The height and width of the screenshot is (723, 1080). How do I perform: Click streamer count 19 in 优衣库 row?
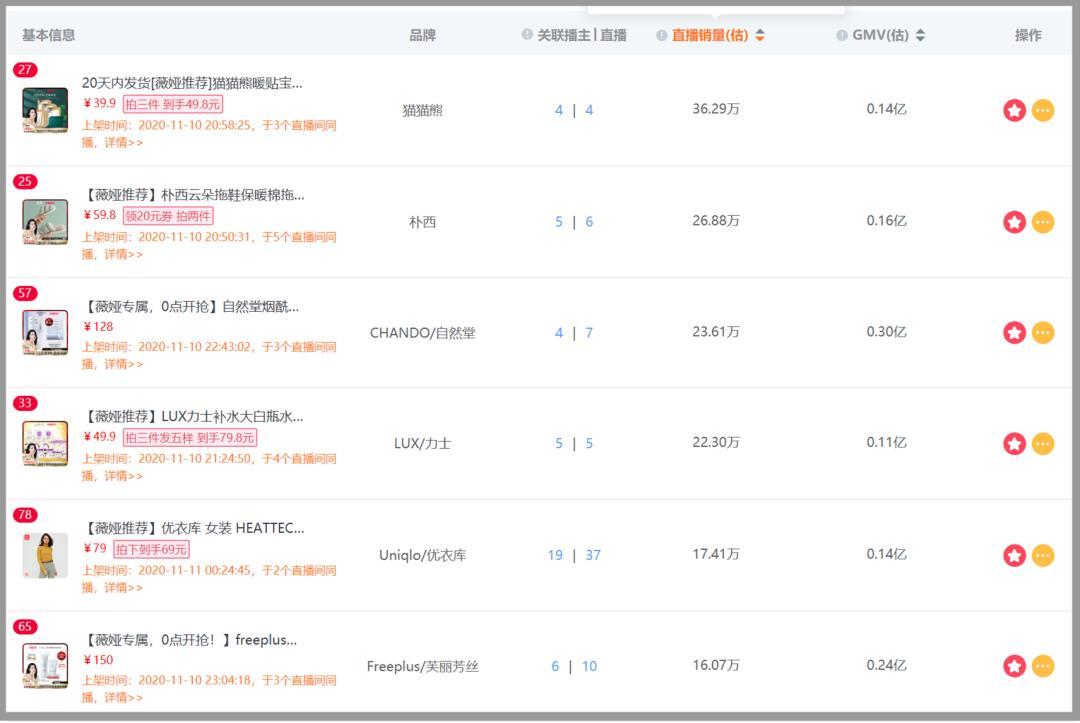pos(555,555)
